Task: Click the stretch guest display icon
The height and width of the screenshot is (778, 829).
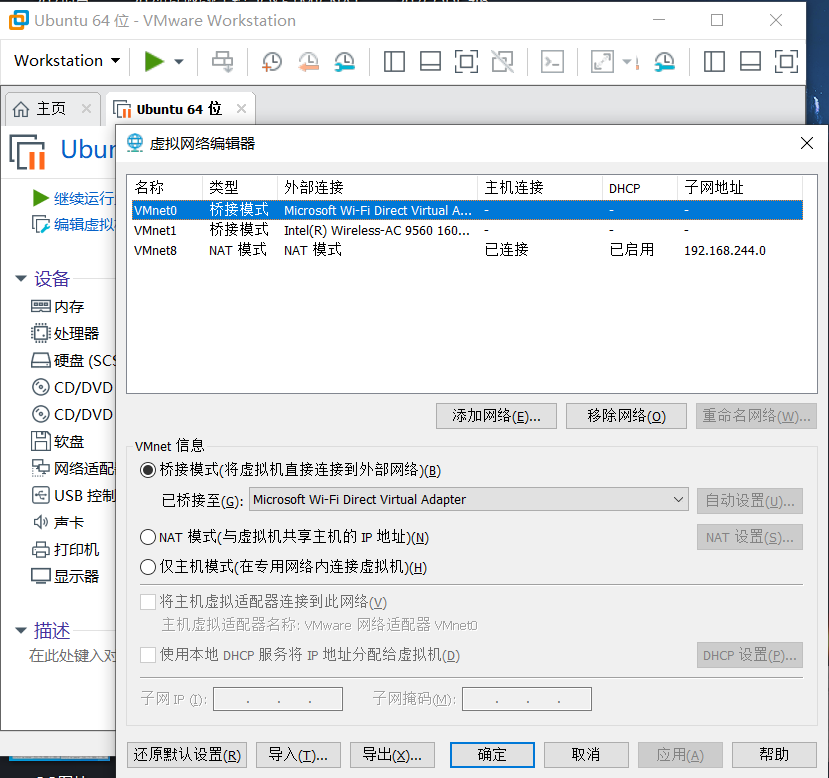Action: coord(602,62)
